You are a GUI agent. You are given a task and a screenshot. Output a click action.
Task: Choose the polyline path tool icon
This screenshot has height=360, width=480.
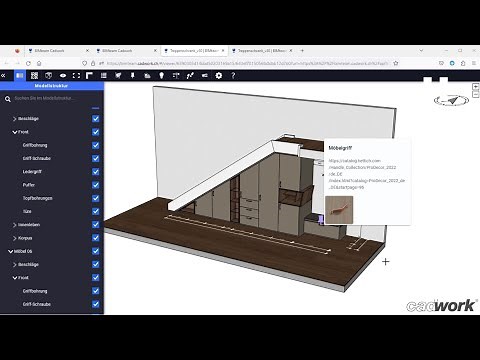click(190, 76)
